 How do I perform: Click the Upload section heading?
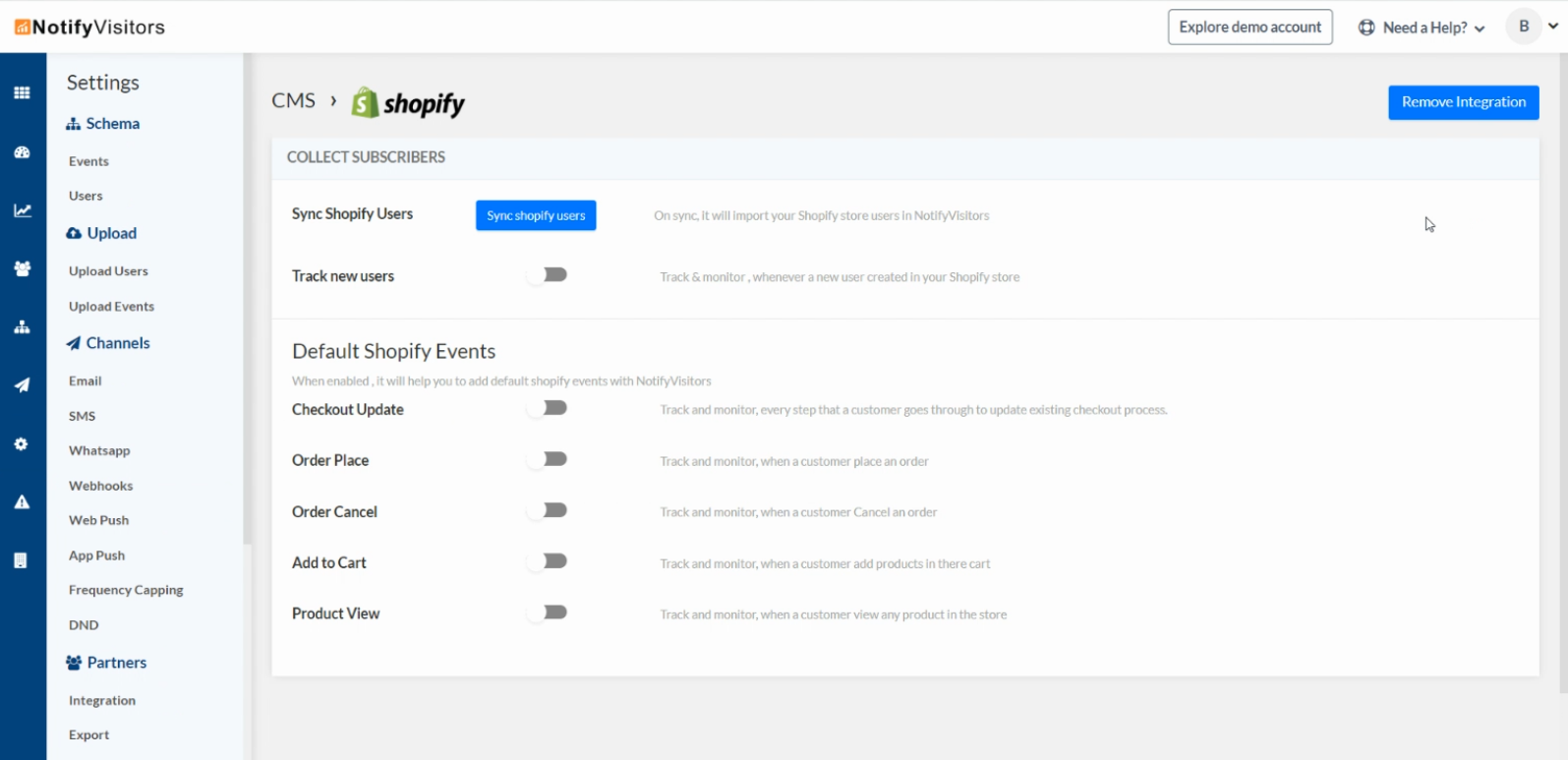111,233
